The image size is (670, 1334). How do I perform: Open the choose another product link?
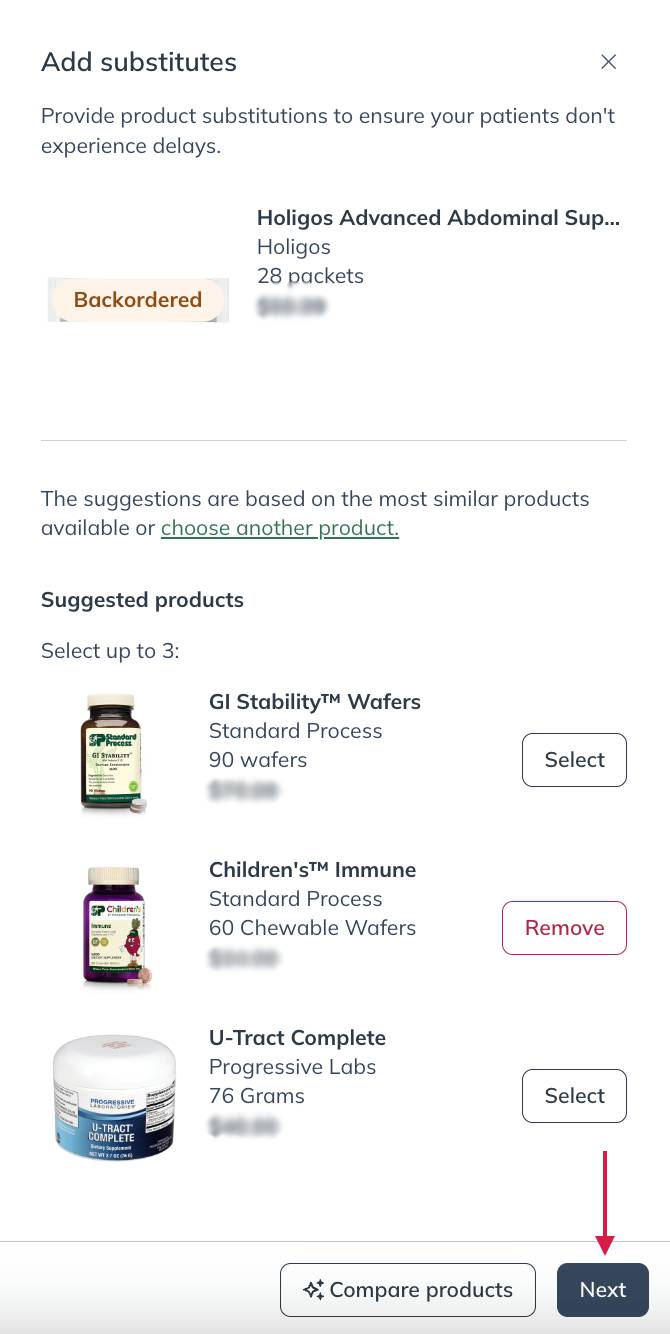pyautogui.click(x=279, y=528)
